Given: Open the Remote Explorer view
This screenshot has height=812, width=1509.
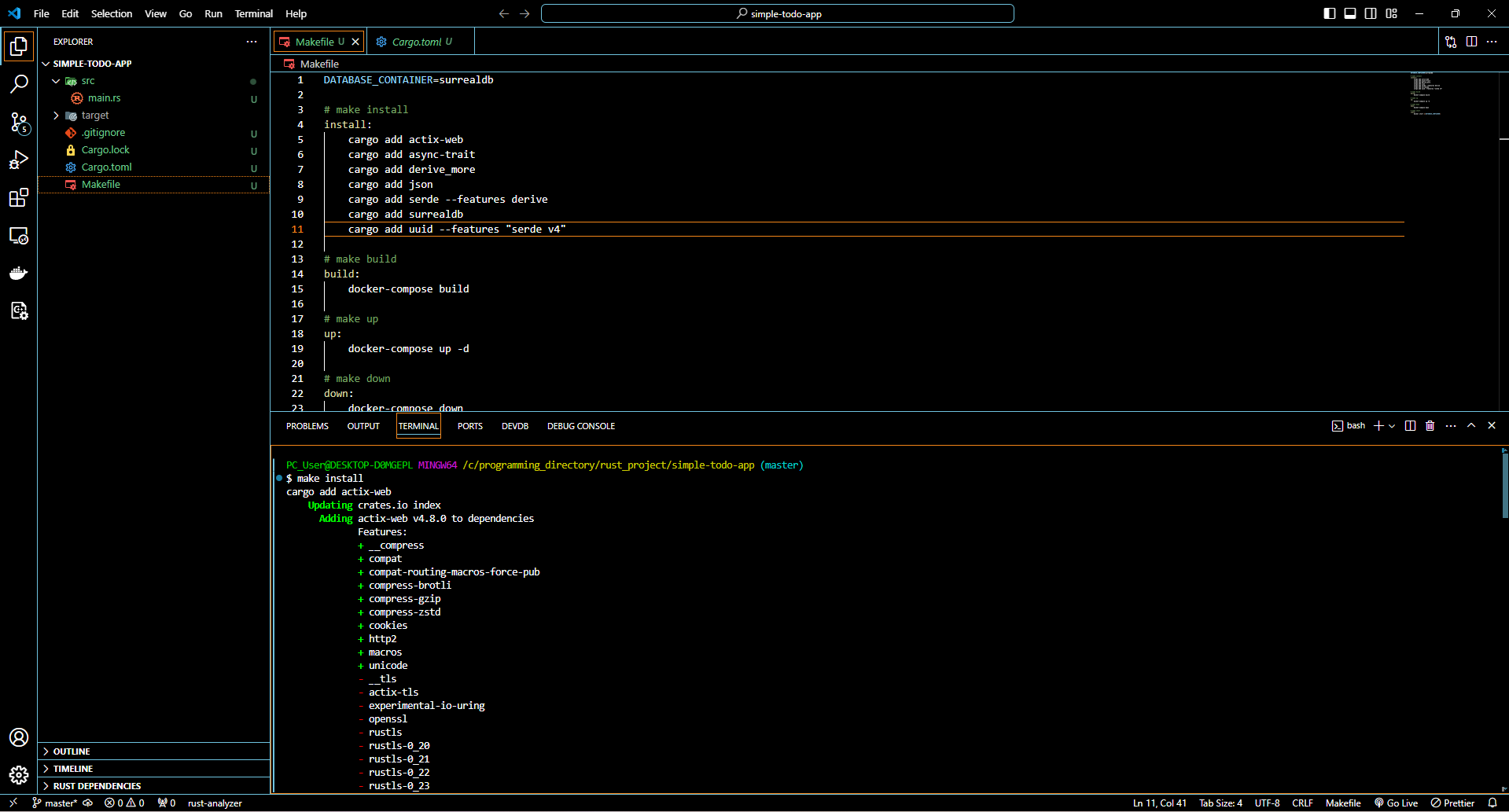Looking at the screenshot, I should (19, 236).
